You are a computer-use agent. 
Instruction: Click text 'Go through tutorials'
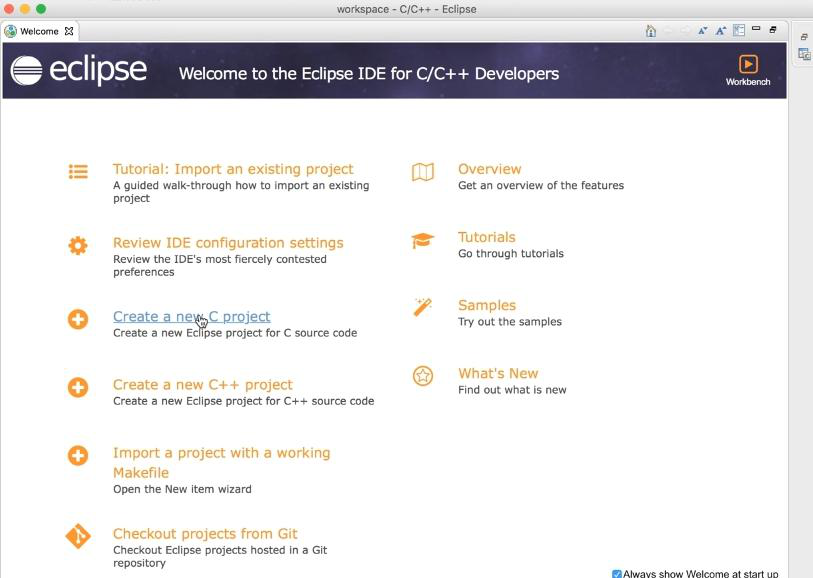point(511,253)
